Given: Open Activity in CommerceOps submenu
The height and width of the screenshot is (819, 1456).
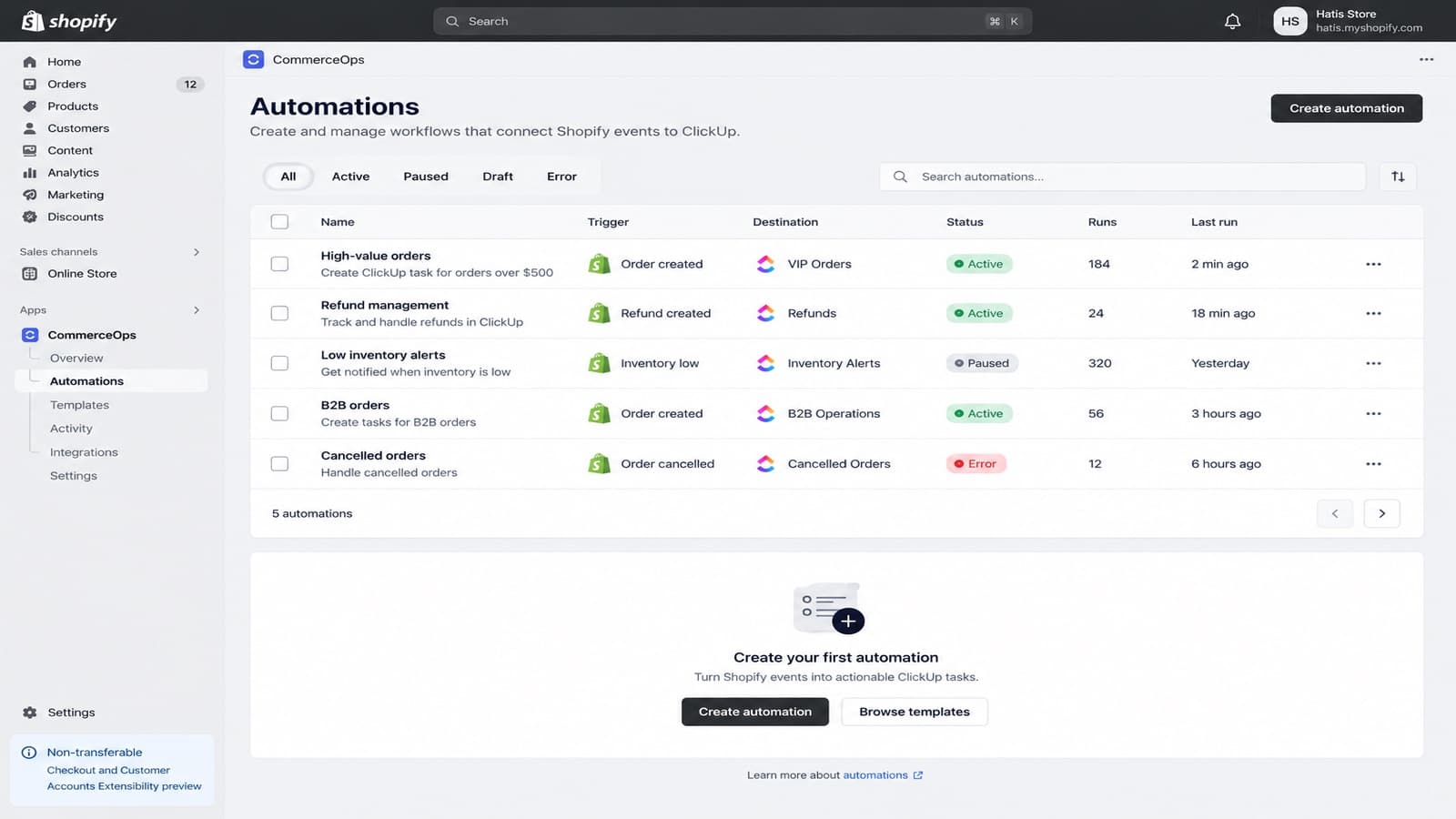Looking at the screenshot, I should 71,429.
